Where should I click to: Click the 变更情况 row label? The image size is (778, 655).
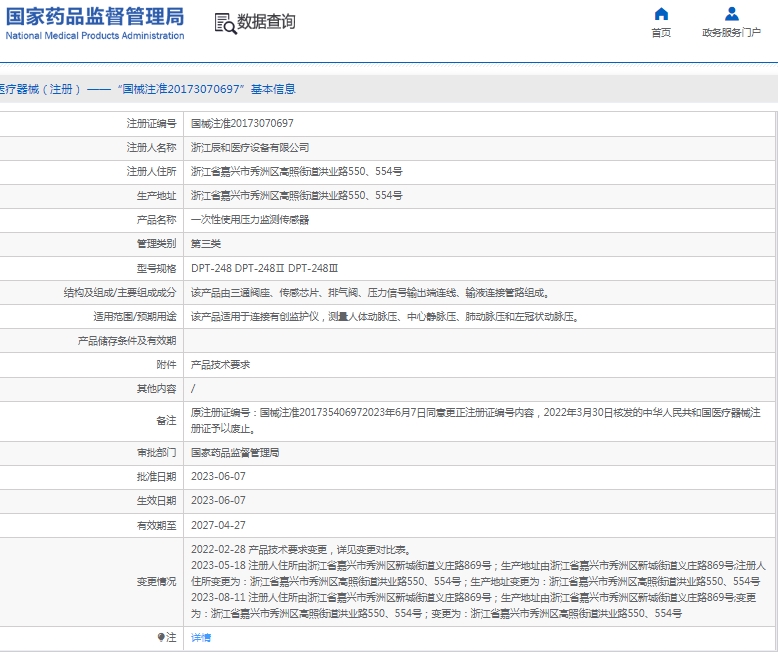click(x=156, y=582)
